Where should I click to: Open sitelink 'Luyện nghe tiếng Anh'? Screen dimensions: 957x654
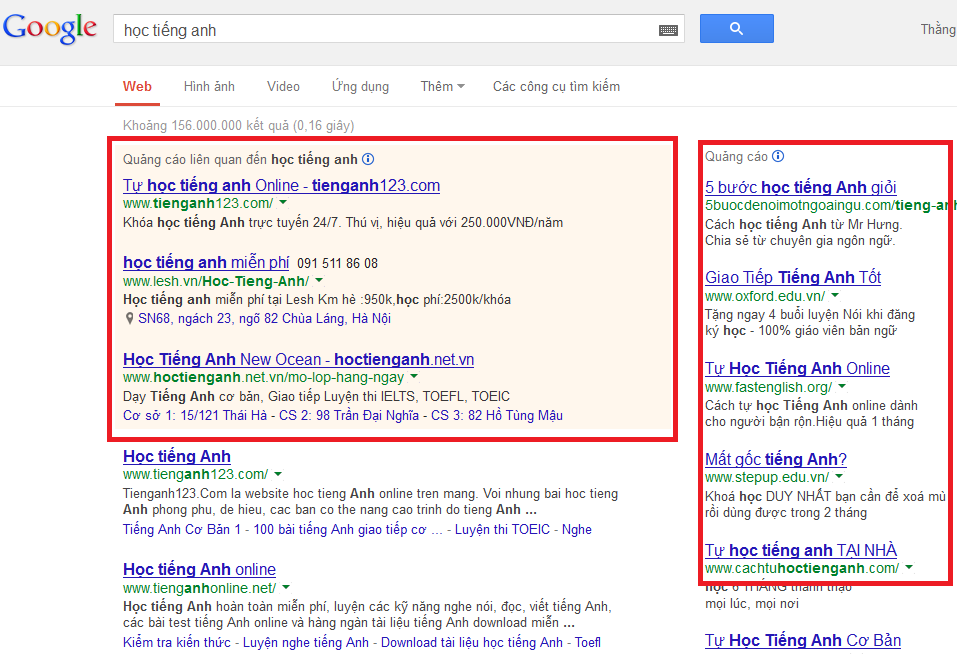[306, 642]
